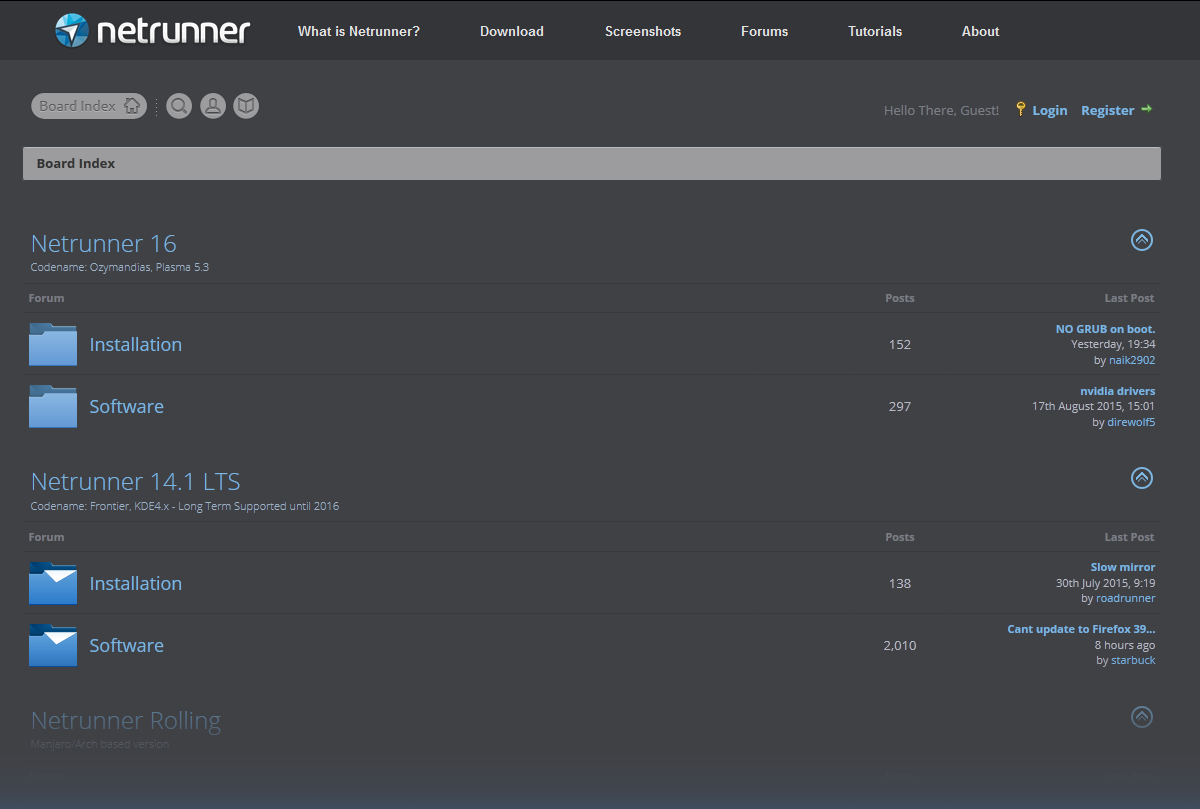Click Netrunner 14.1 Software envelope folder icon
The width and height of the screenshot is (1200, 809).
53,645
